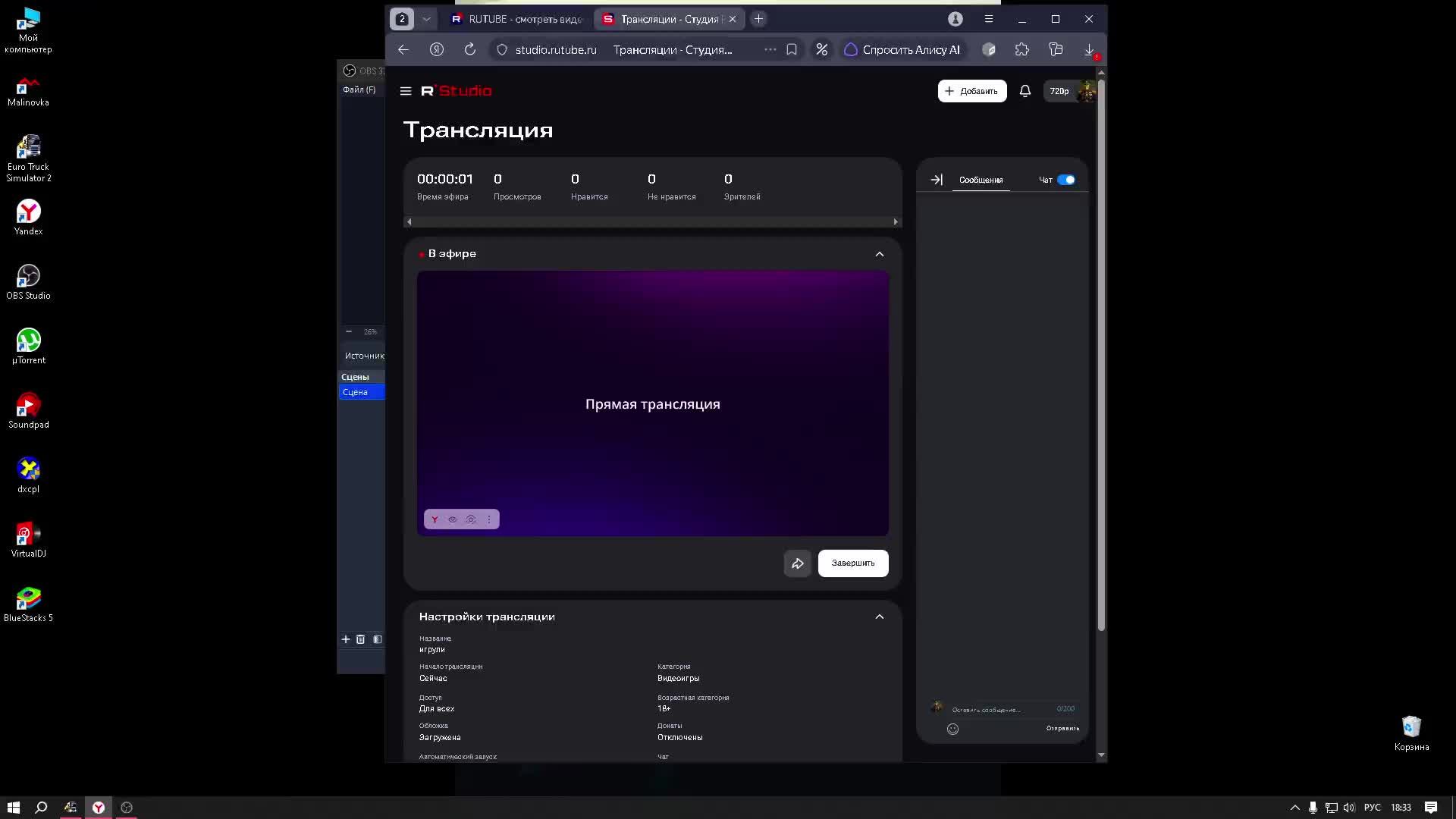Click the Прямая трансляция video preview
This screenshot has width=1456, height=819.
(x=653, y=403)
